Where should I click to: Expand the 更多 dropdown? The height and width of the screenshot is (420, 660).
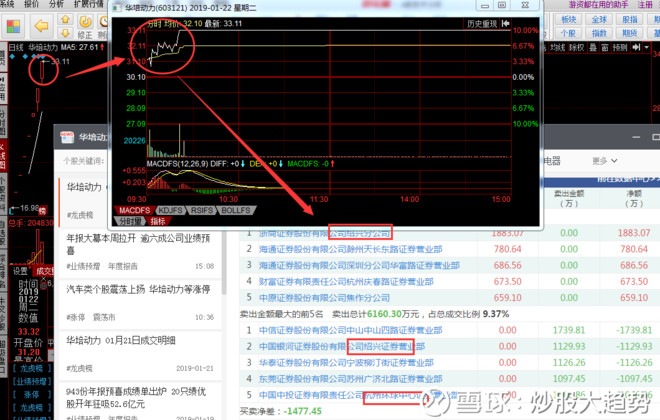click(x=605, y=161)
